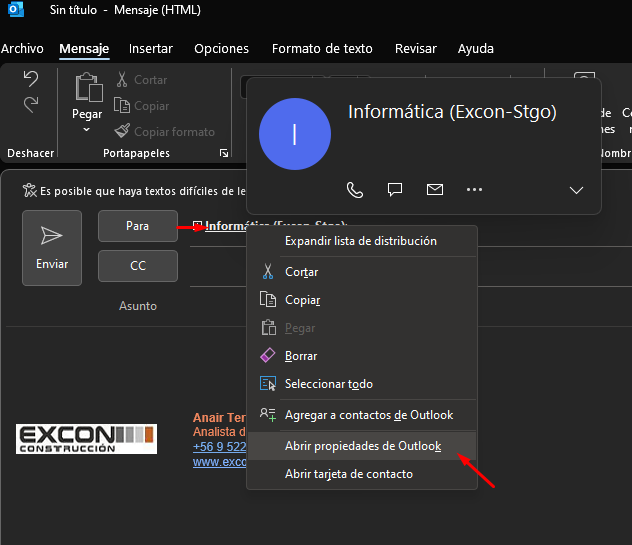Expand distribution list plus box before Informática
Viewport: 632px width, 545px height.
(197, 225)
